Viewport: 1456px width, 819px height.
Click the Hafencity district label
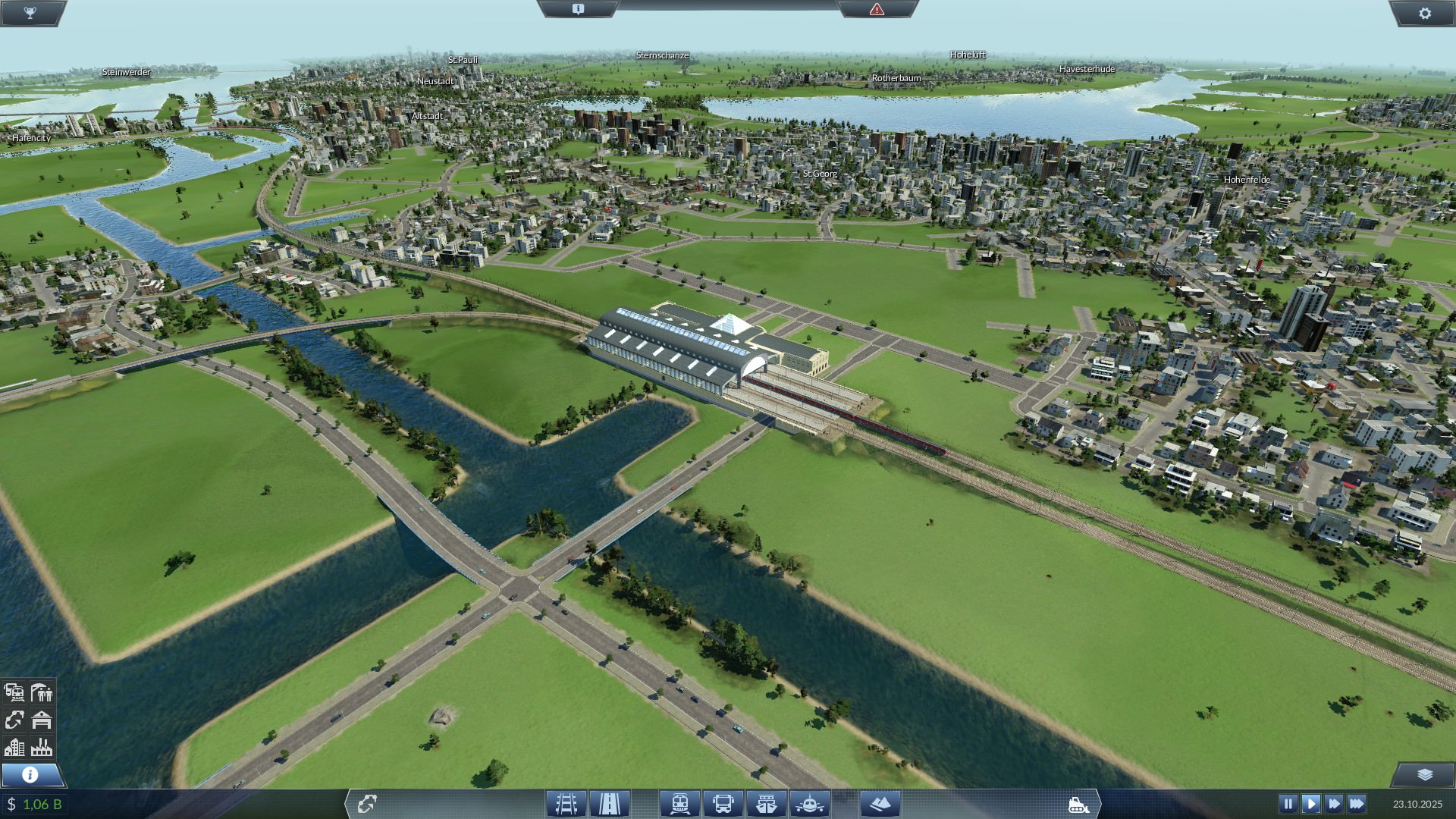pos(31,138)
